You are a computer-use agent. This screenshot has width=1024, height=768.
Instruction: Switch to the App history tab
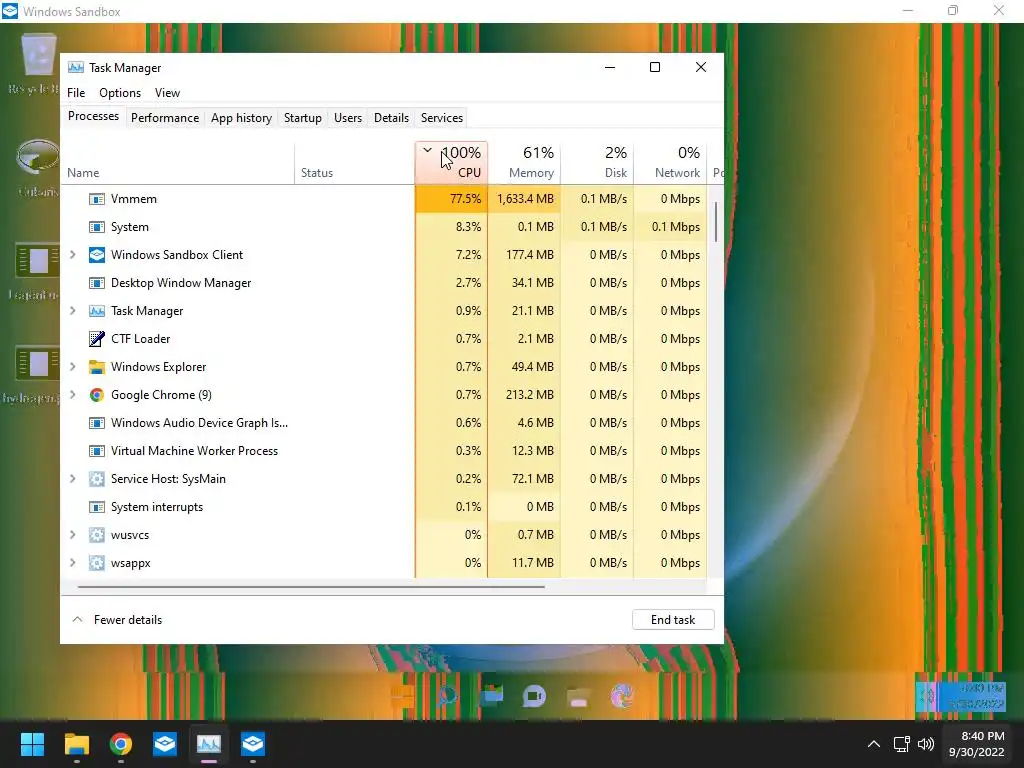pyautogui.click(x=241, y=118)
